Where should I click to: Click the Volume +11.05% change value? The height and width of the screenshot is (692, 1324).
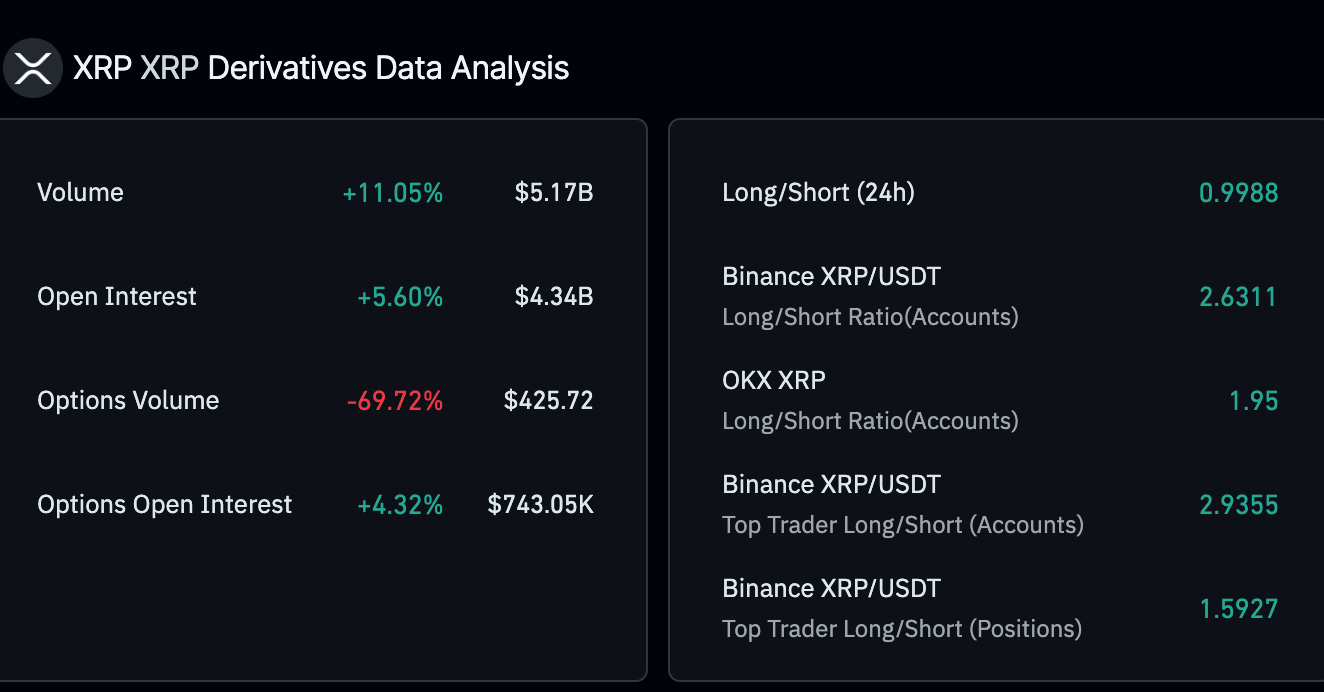pyautogui.click(x=392, y=192)
